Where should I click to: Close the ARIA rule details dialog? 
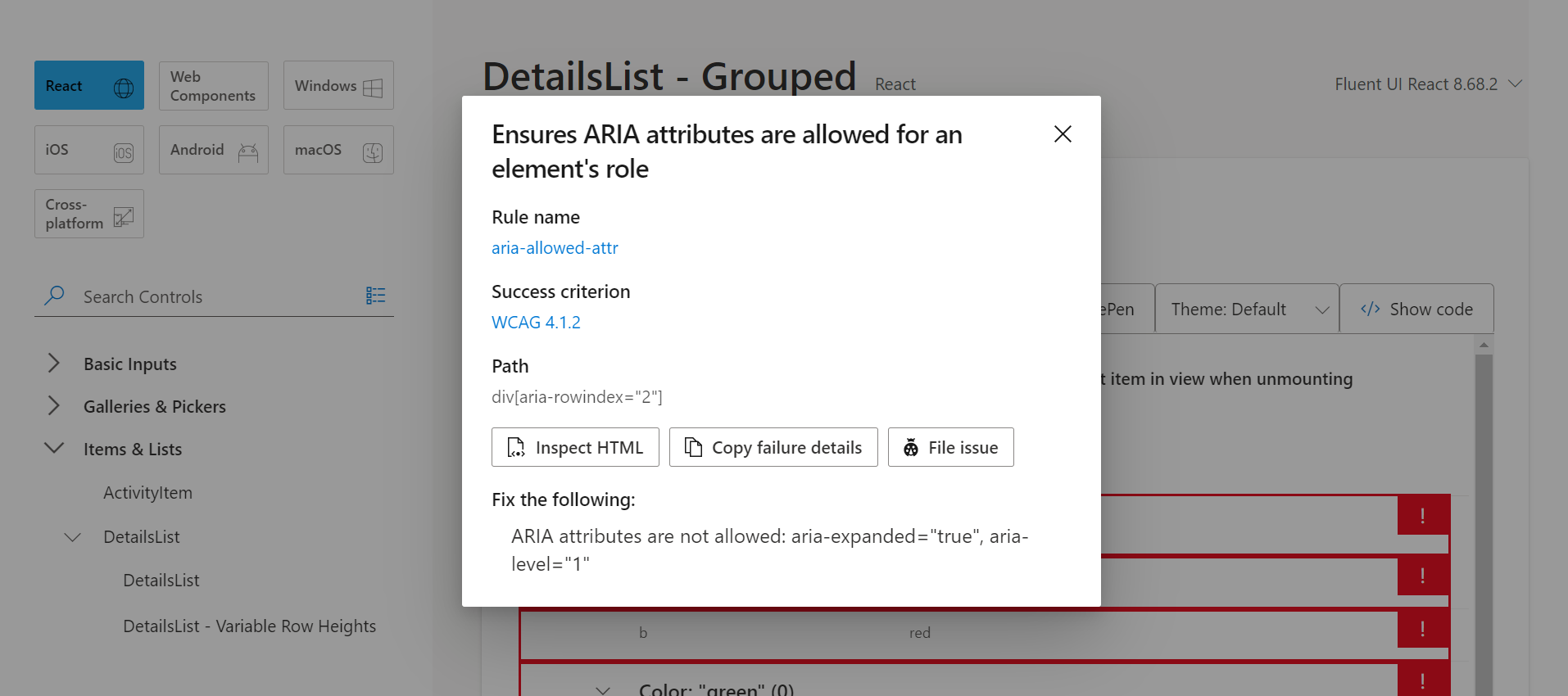tap(1063, 134)
